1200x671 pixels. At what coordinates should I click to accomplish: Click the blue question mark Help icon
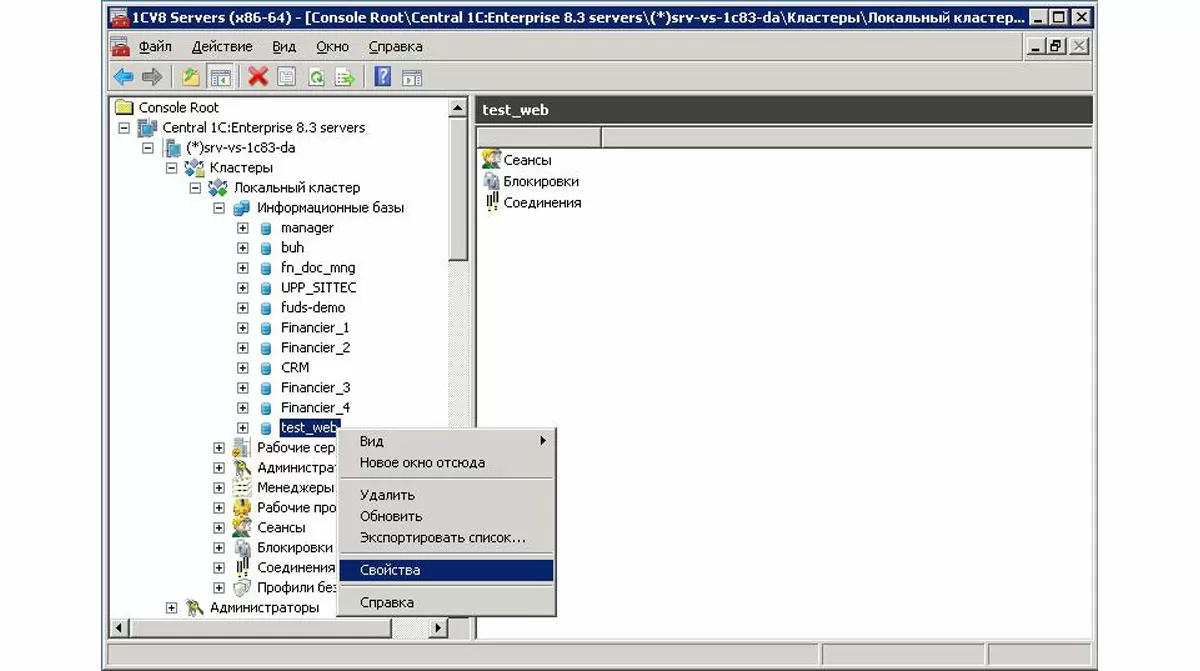tap(383, 77)
